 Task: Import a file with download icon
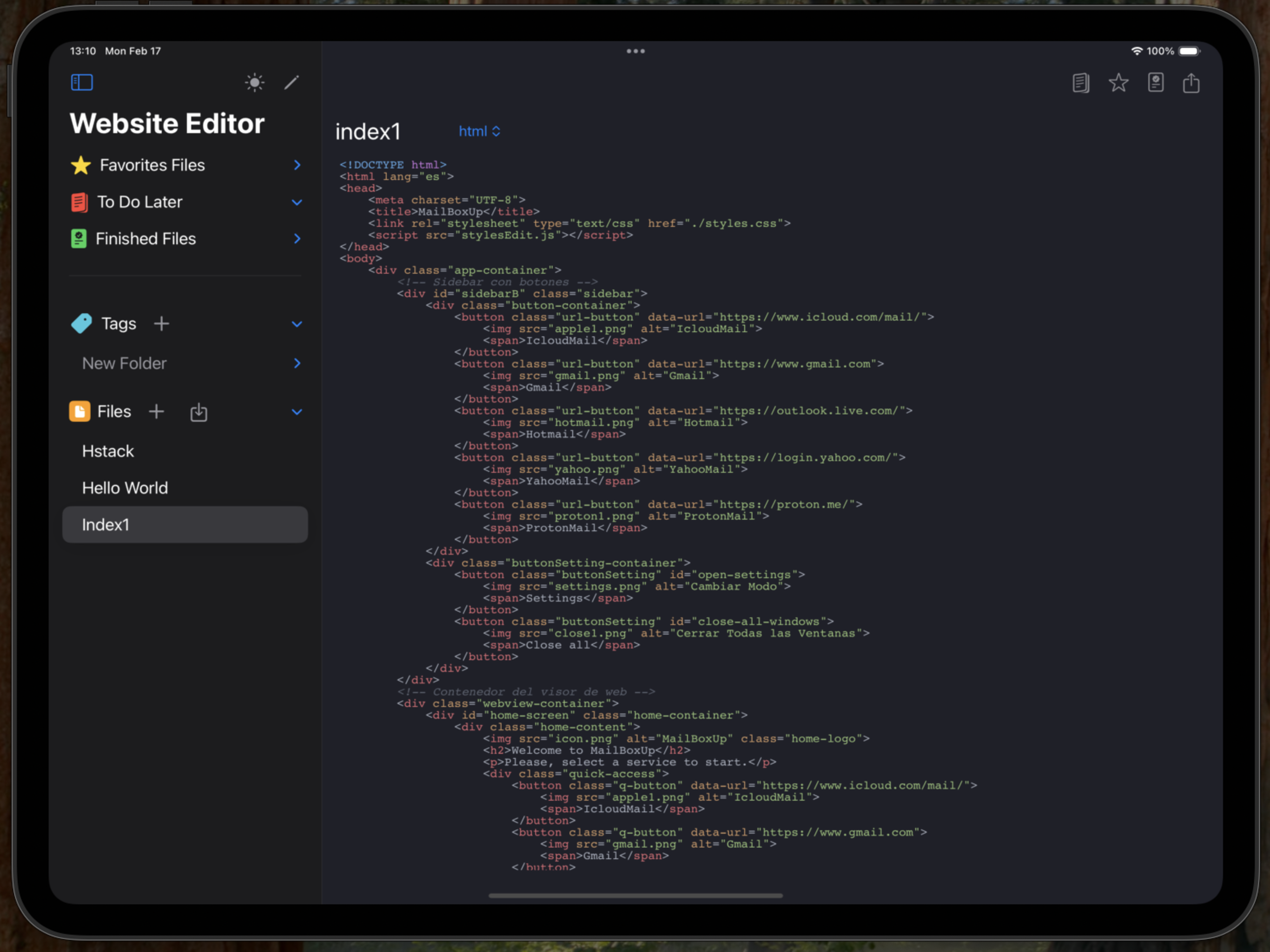[x=198, y=412]
